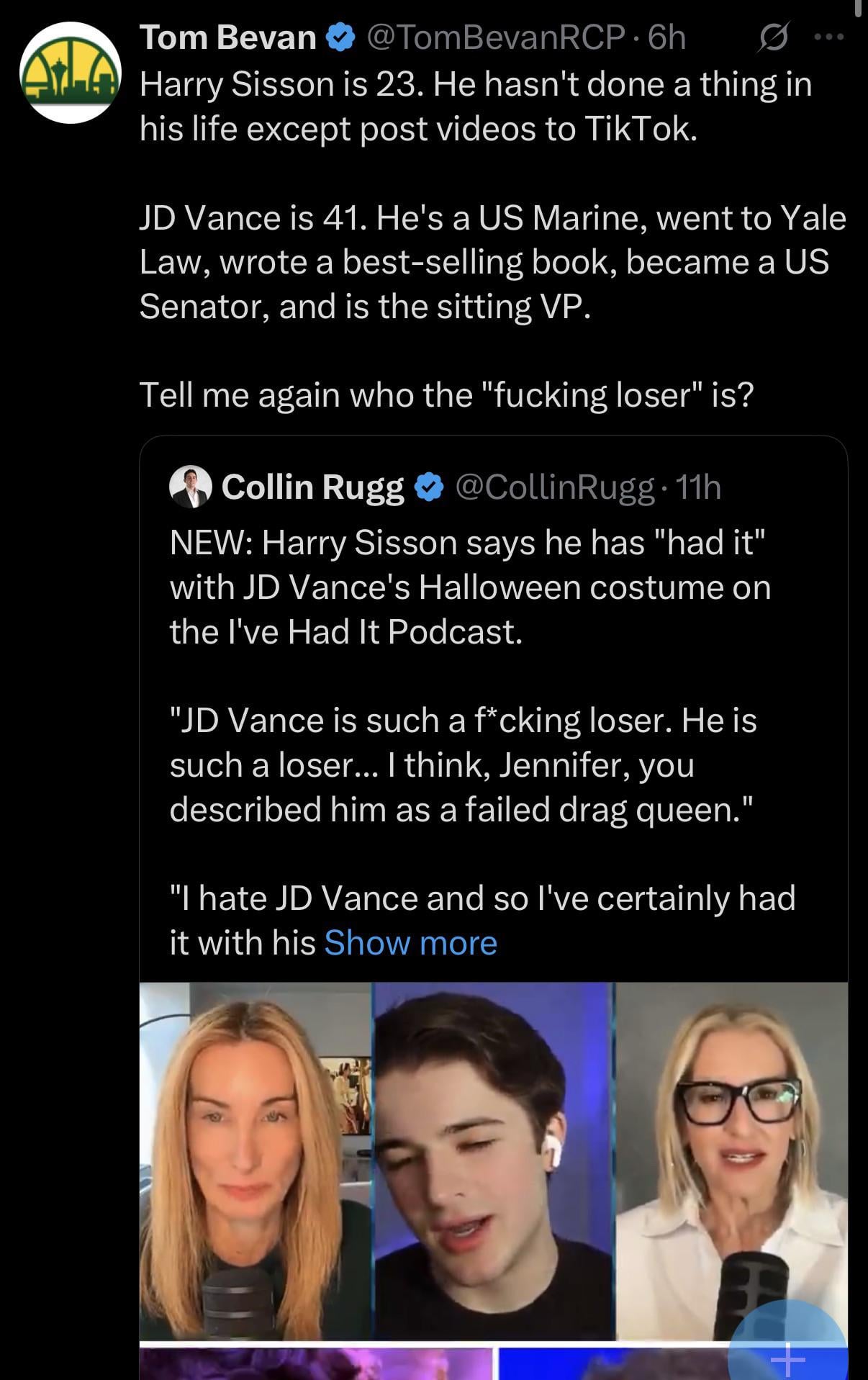The height and width of the screenshot is (1380, 868).
Task: Open the @TomBevanRCP handle
Action: point(496,37)
